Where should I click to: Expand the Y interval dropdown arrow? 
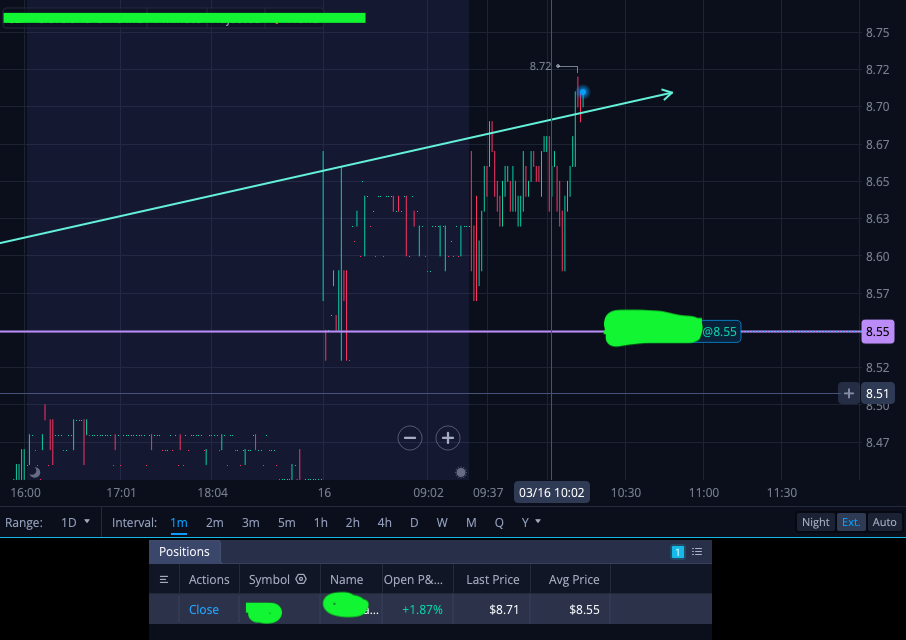538,521
